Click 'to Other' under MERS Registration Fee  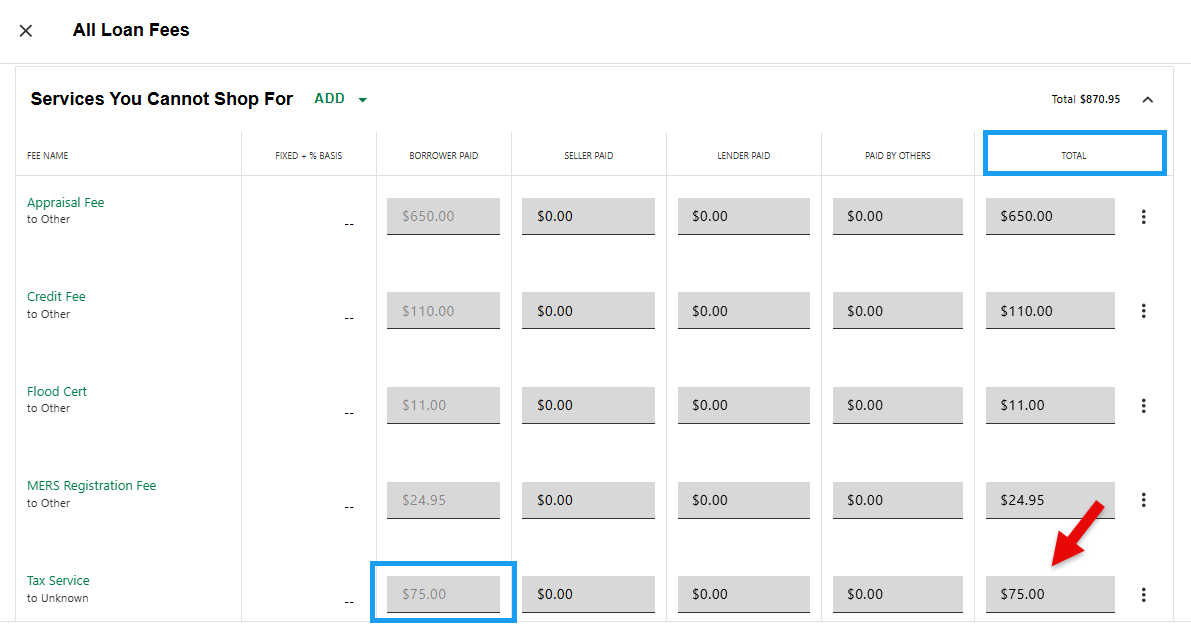pyautogui.click(x=49, y=504)
